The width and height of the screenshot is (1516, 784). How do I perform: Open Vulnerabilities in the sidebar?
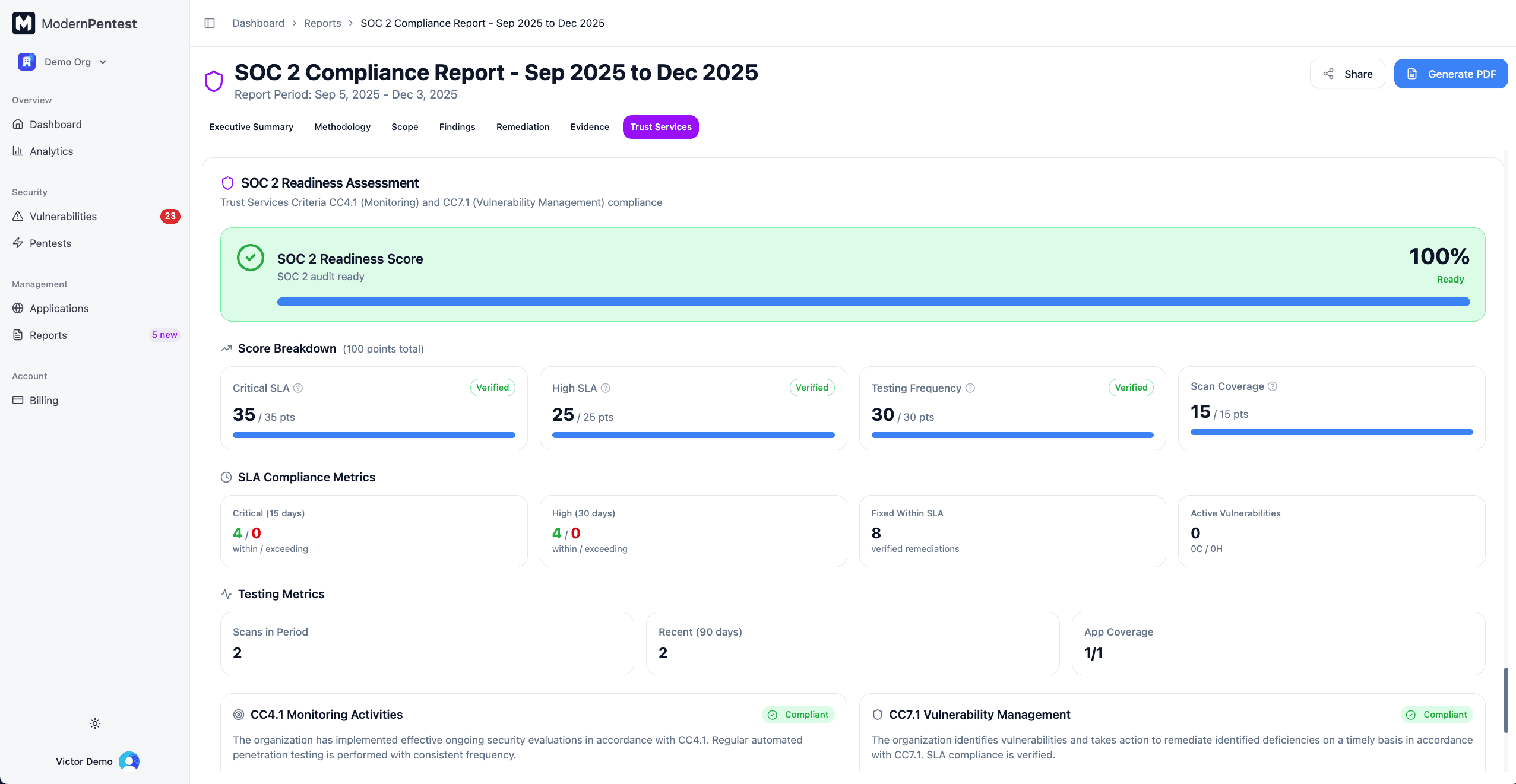coord(63,217)
